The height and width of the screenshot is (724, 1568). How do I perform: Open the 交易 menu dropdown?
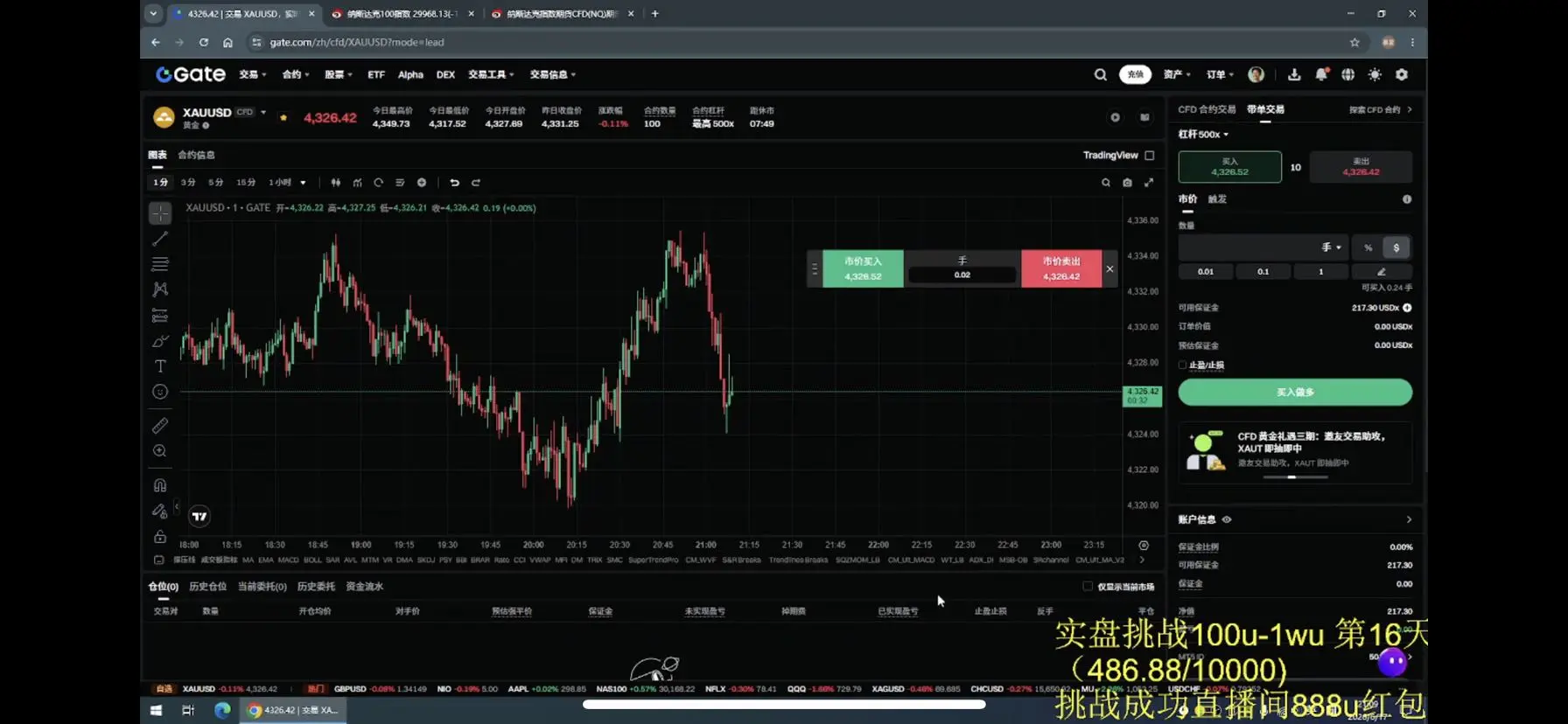point(253,75)
